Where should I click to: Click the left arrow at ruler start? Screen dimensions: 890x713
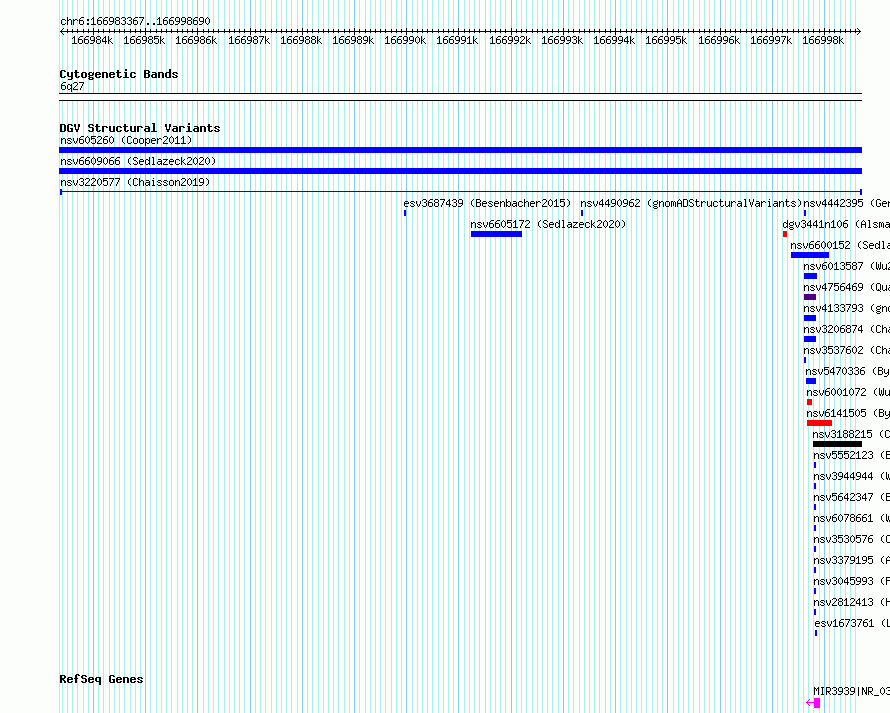[x=62, y=32]
